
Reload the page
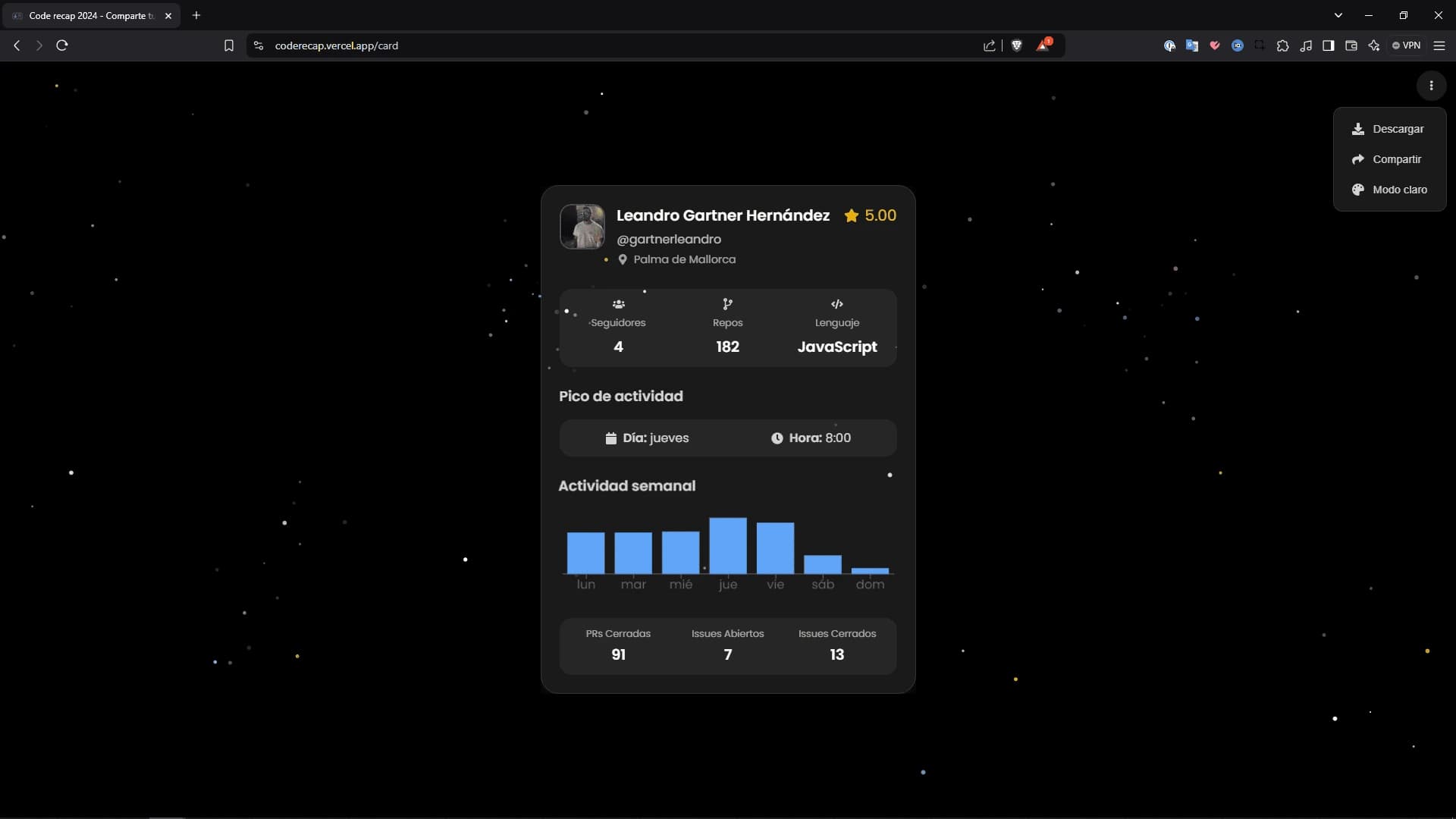[x=62, y=45]
